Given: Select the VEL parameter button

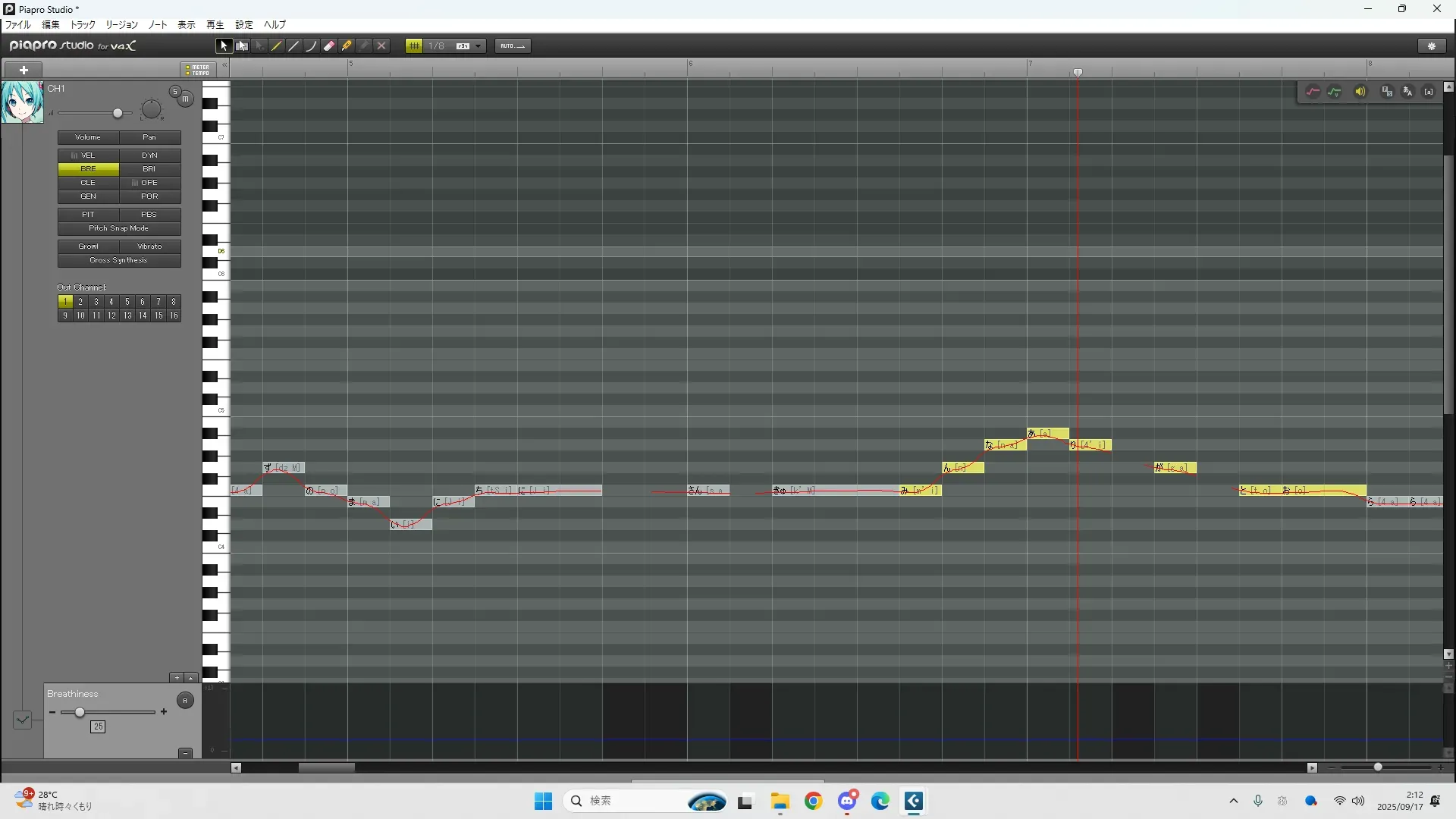Looking at the screenshot, I should 88,155.
